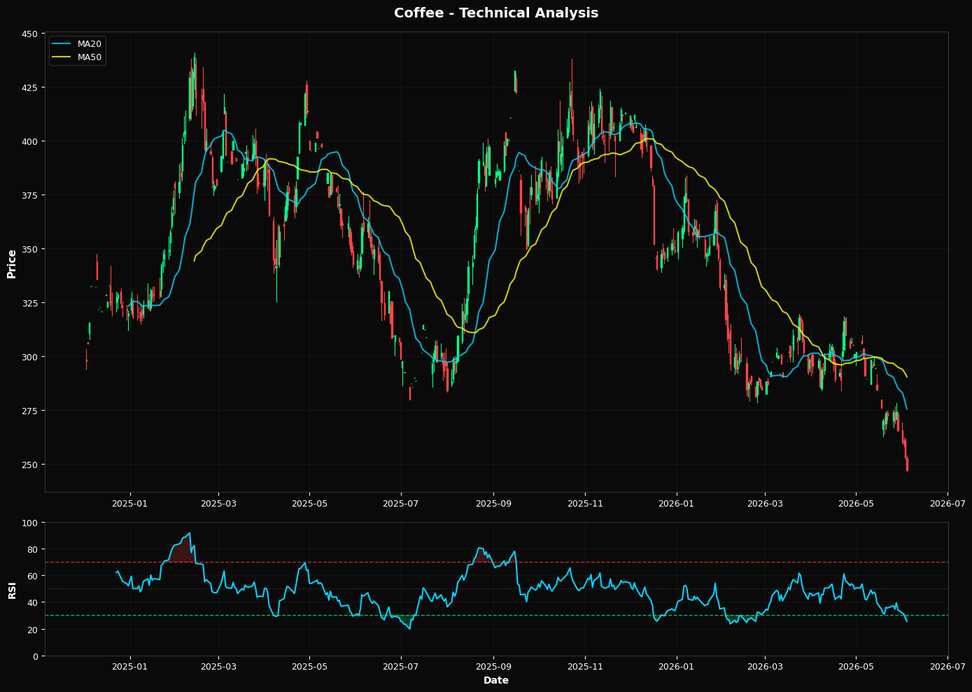Click the 2025-03 price chart date tick
Image resolution: width=972 pixels, height=692 pixels.
click(x=218, y=503)
